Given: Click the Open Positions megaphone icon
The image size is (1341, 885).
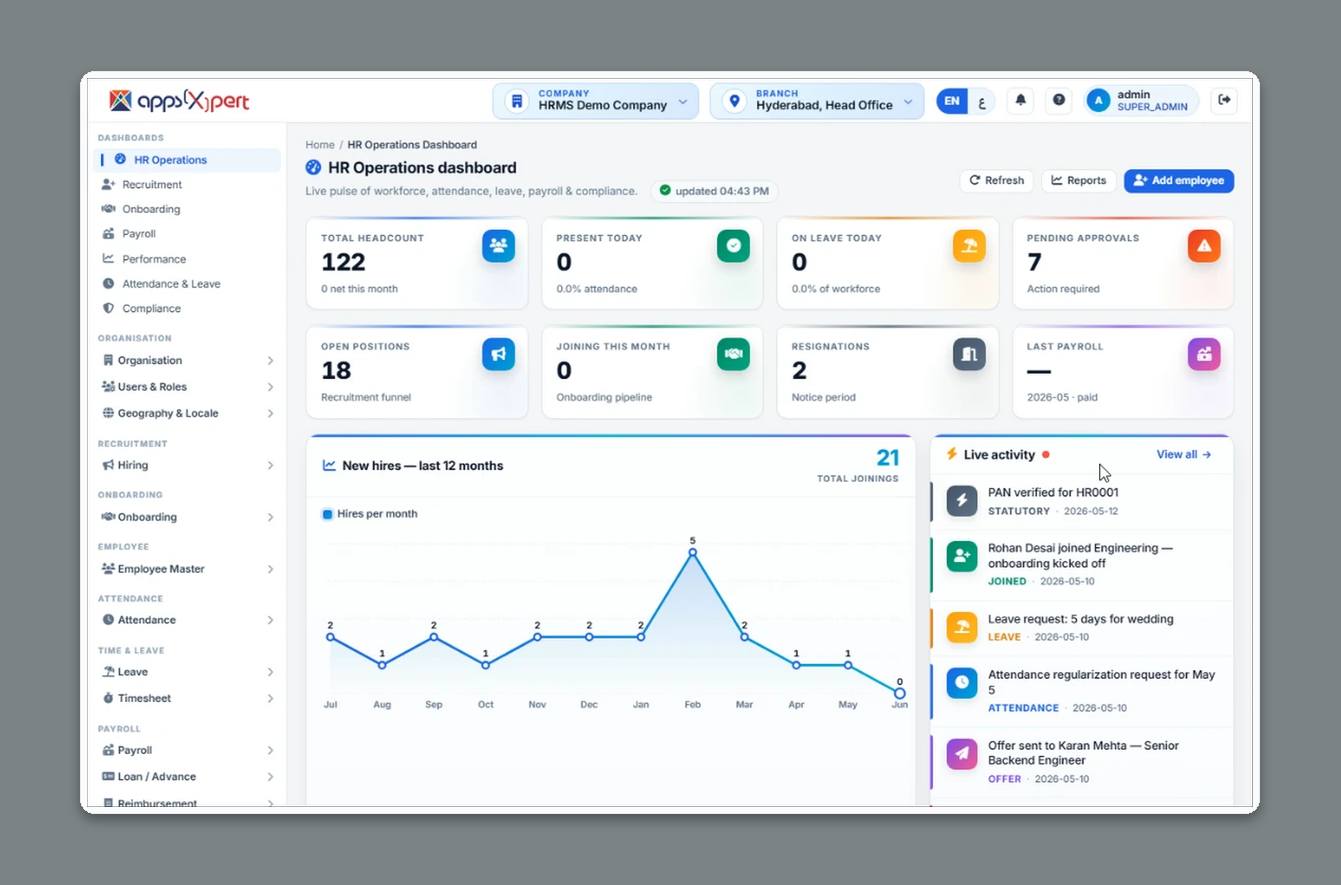Looking at the screenshot, I should click(498, 354).
